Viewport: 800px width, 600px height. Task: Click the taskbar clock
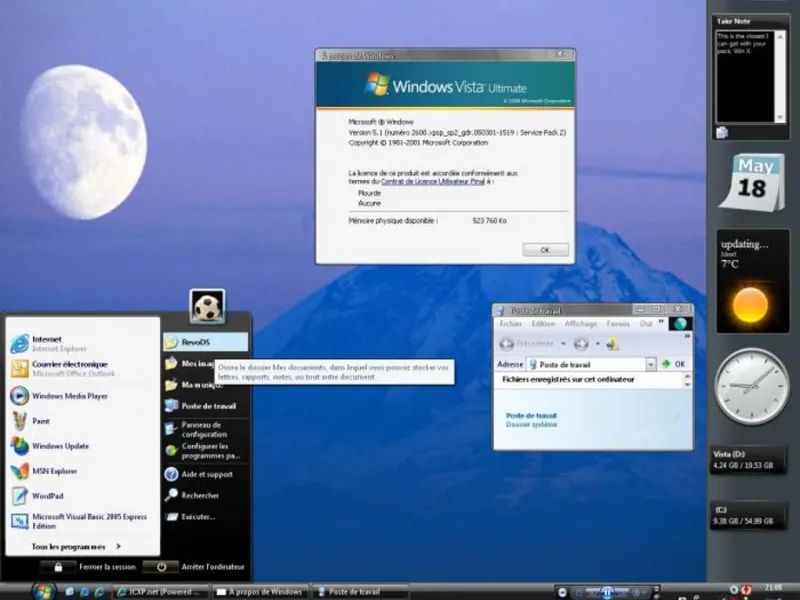773,588
